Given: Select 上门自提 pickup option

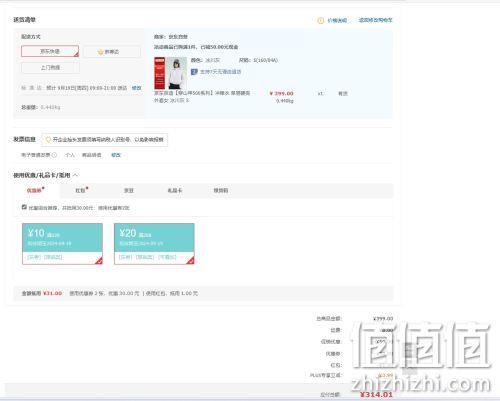Looking at the screenshot, I should [x=50, y=67].
